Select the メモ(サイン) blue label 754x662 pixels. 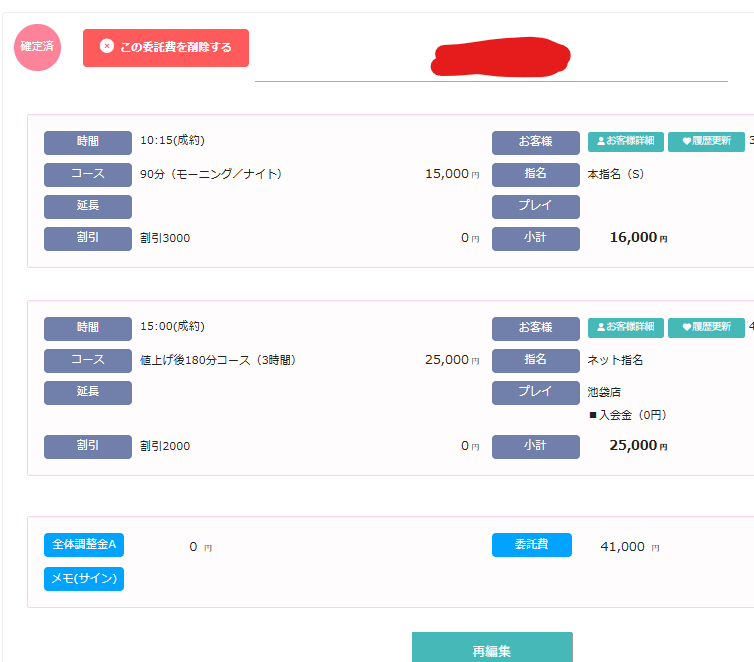tap(84, 578)
